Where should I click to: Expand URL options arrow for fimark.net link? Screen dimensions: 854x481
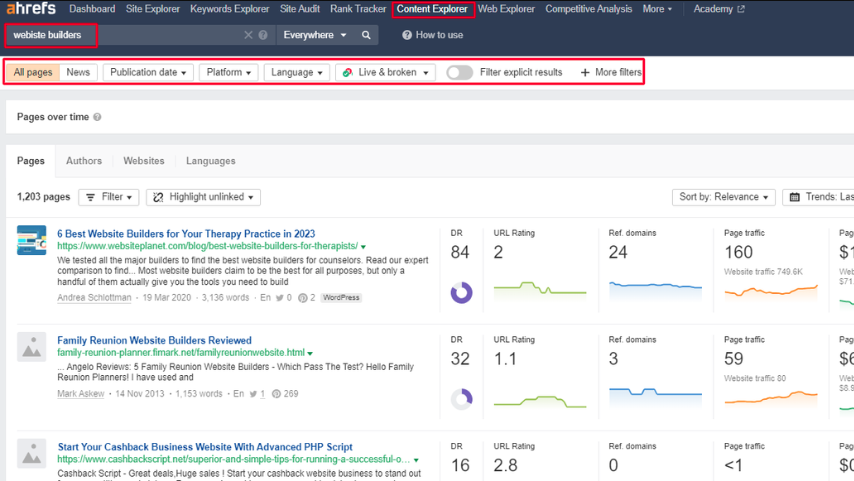[310, 354]
